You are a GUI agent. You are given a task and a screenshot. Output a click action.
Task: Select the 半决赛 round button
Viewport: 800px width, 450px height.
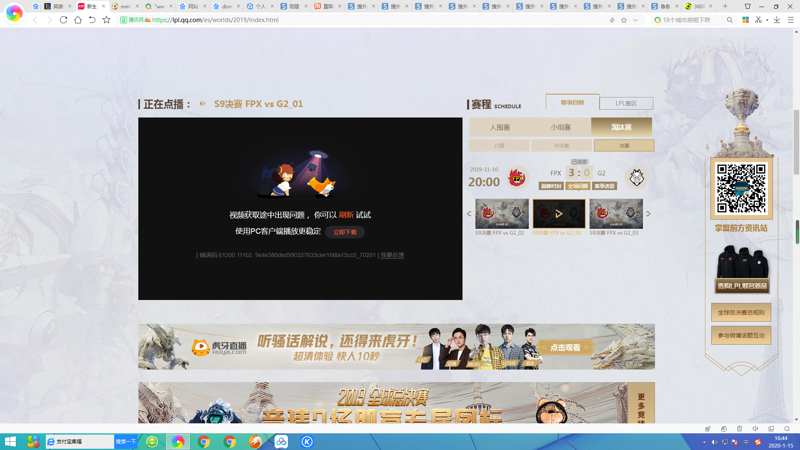[x=561, y=145]
